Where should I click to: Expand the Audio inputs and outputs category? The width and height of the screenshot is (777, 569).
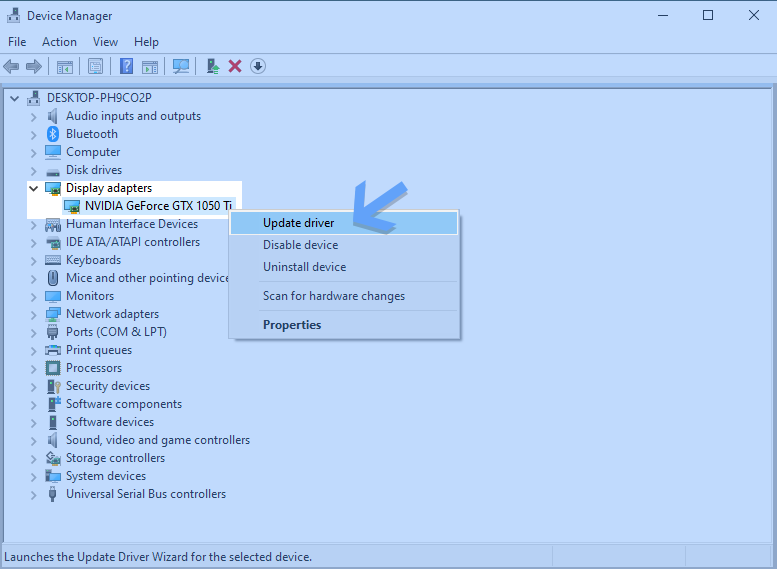tap(33, 117)
